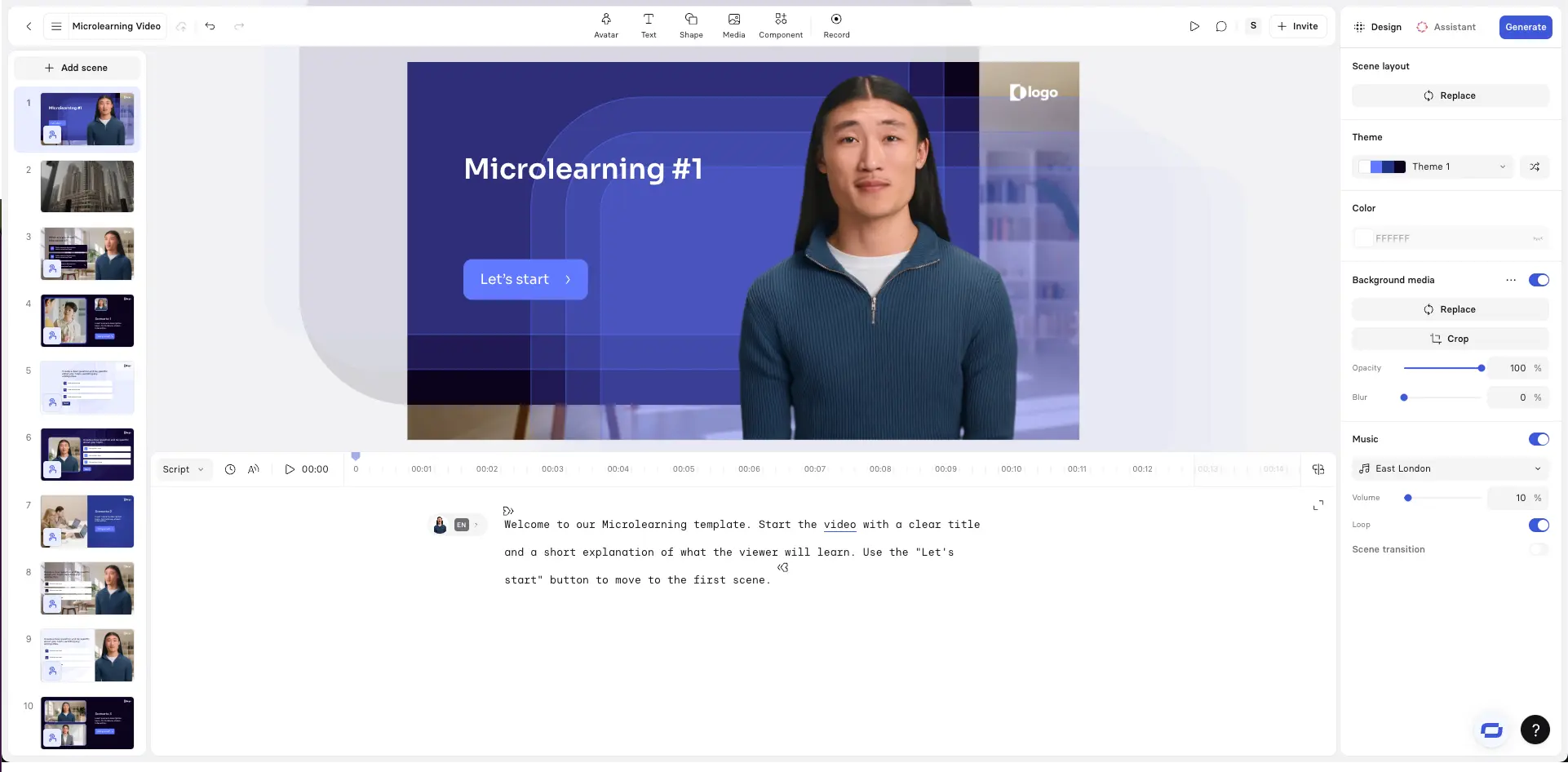The image size is (1568, 772).
Task: Start Record from the top toolbar
Action: pyautogui.click(x=836, y=26)
